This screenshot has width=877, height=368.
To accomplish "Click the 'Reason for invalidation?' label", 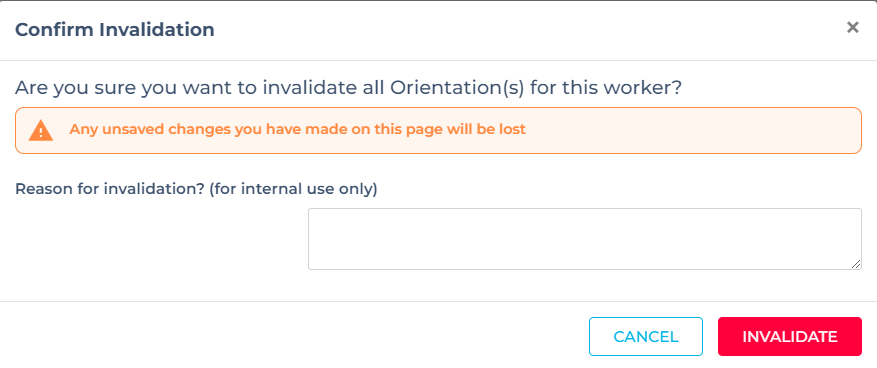I will pyautogui.click(x=110, y=189).
